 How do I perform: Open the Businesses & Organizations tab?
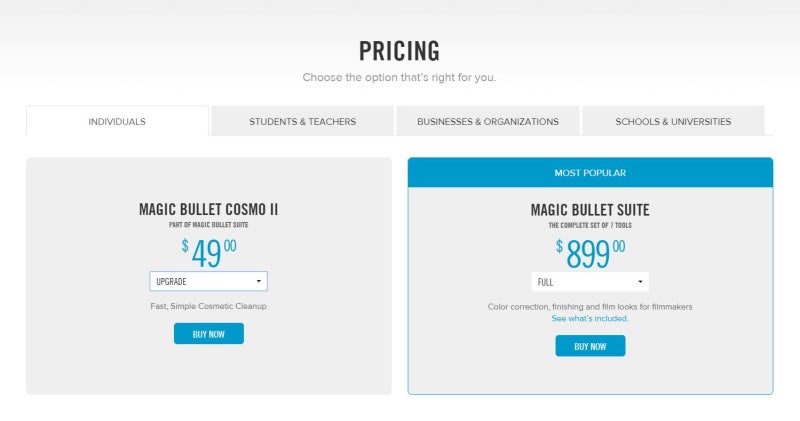(488, 121)
